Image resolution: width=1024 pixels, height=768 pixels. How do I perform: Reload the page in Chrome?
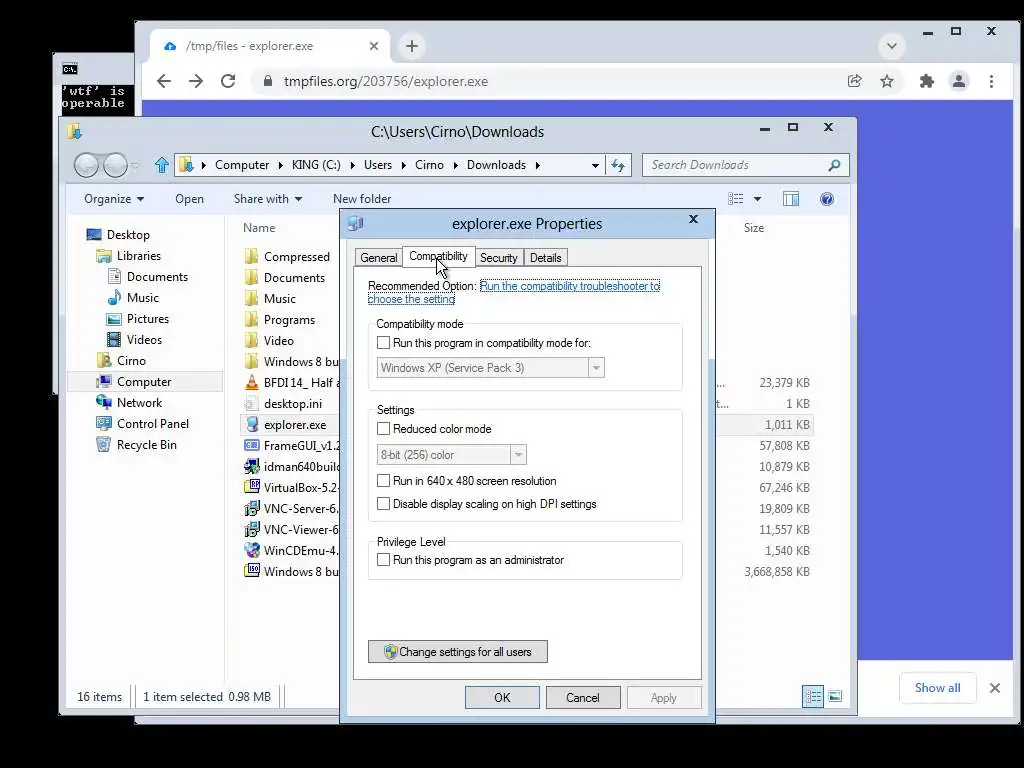[x=228, y=81]
